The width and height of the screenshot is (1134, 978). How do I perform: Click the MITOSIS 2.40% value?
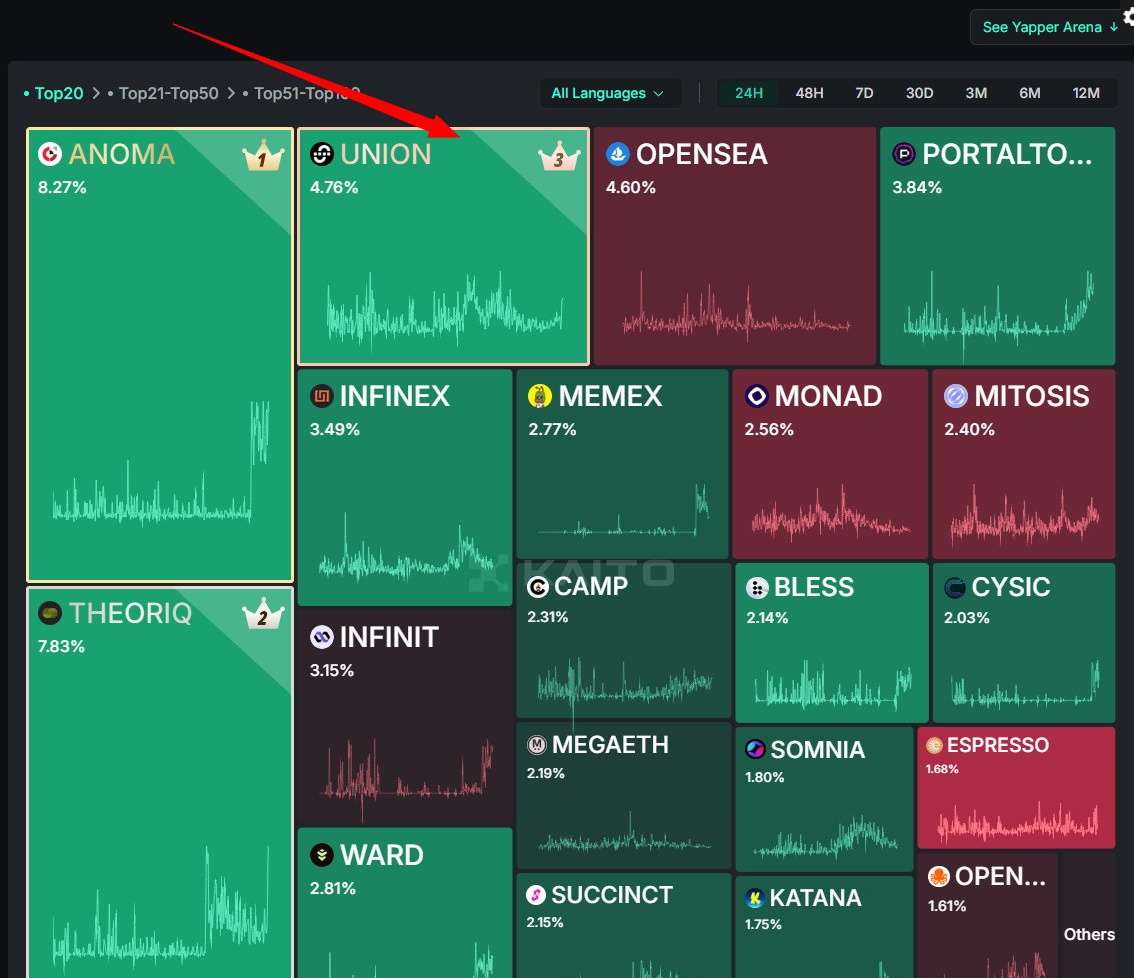coord(969,429)
